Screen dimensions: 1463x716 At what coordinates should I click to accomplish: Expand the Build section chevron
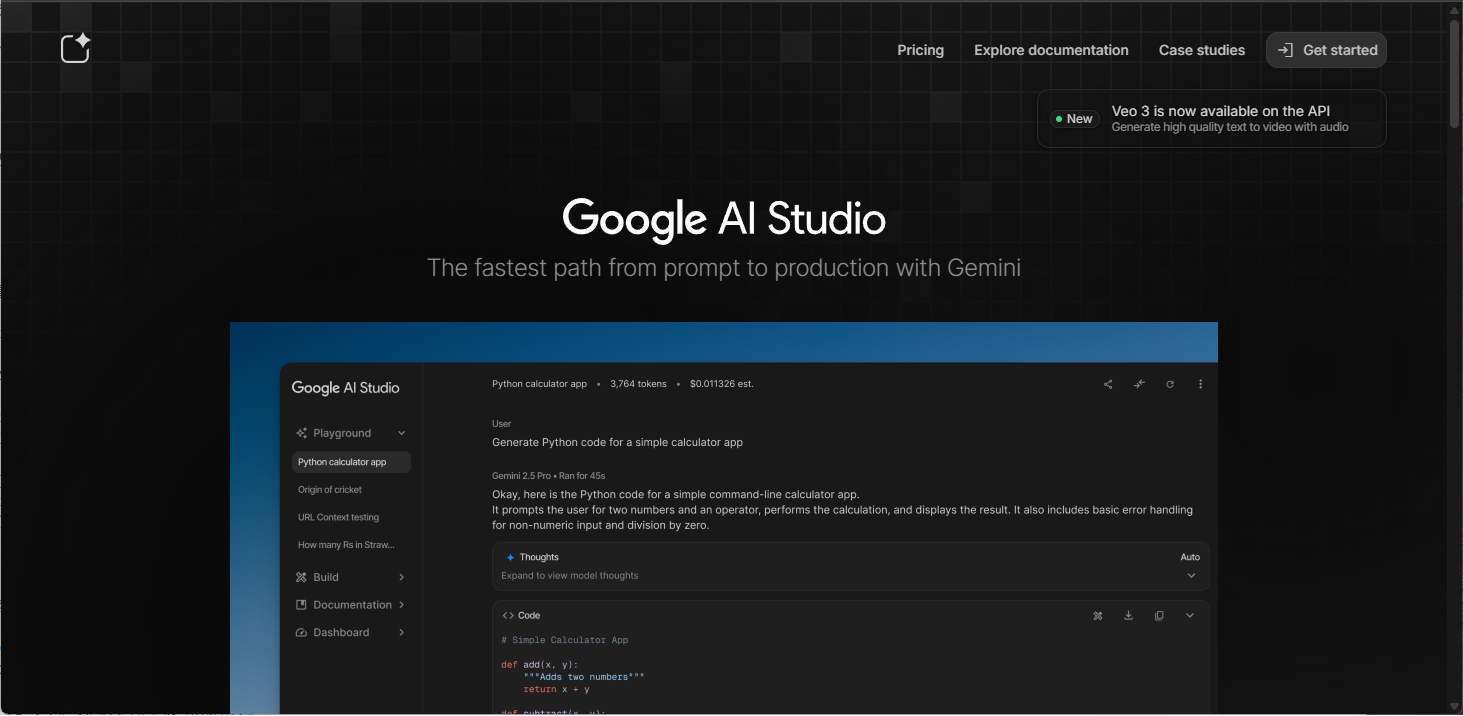tap(401, 577)
